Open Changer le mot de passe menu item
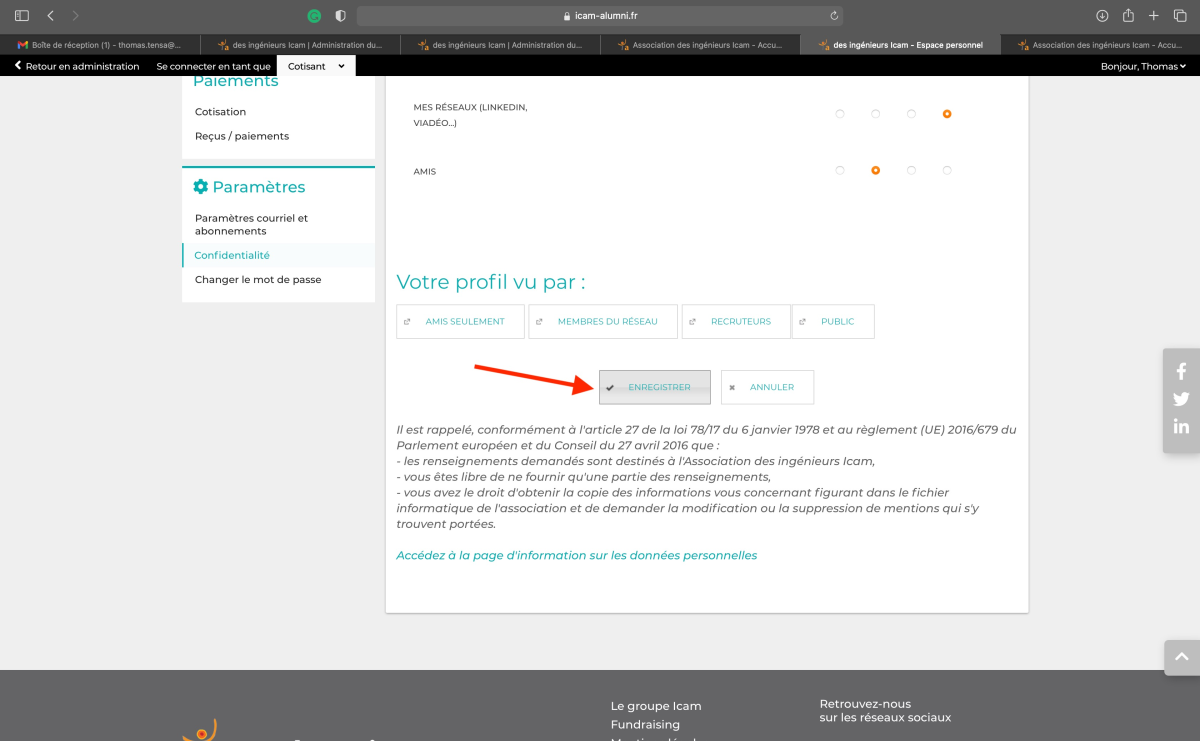Screen dimensions: 1200x741 (258, 280)
